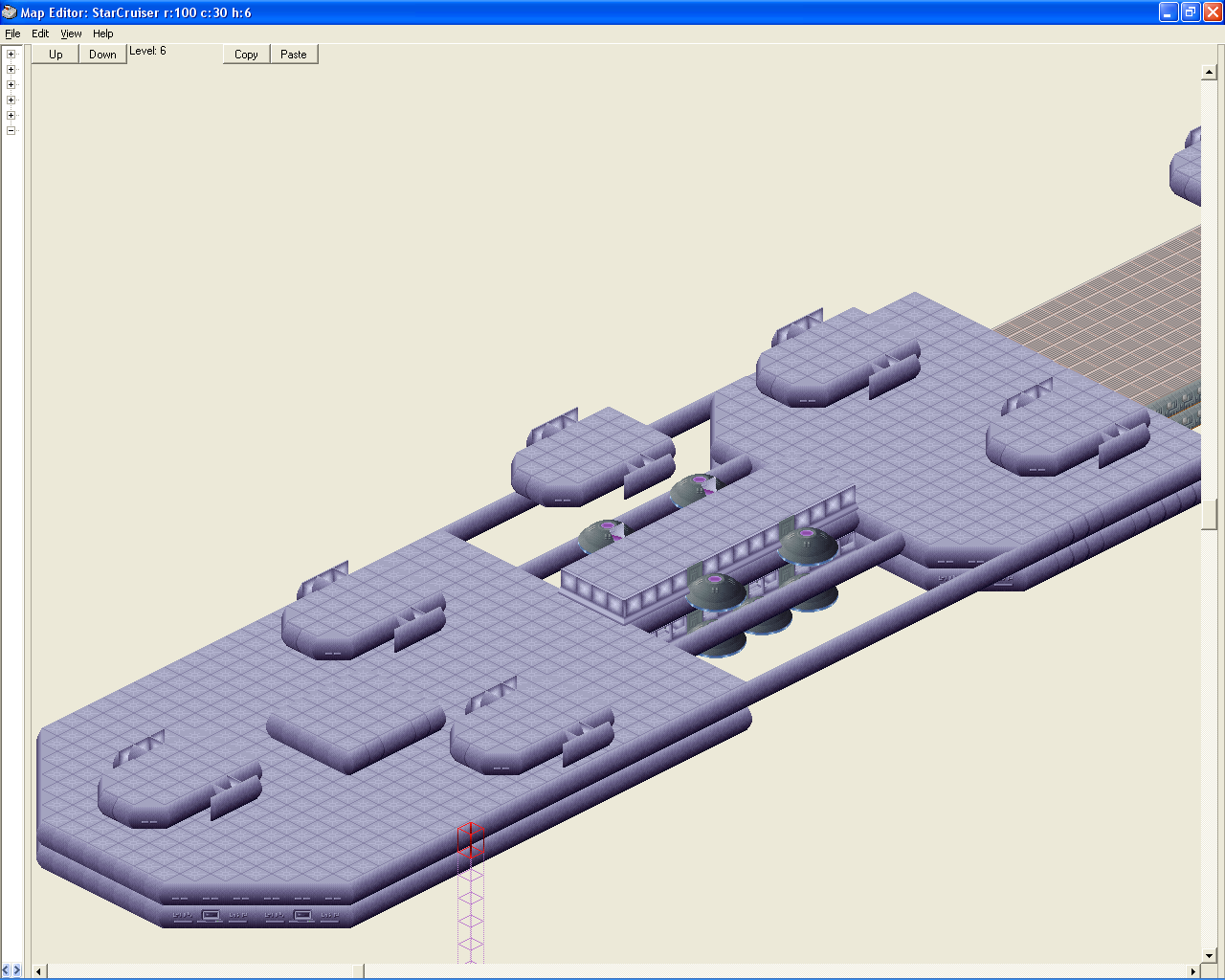Minimize the Map Editor window
Screen dimensions: 1225x980
[x=1169, y=12]
